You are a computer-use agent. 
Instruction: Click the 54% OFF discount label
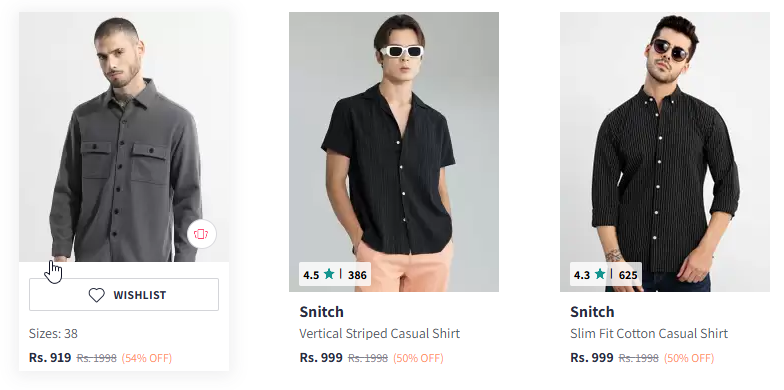tap(146, 358)
